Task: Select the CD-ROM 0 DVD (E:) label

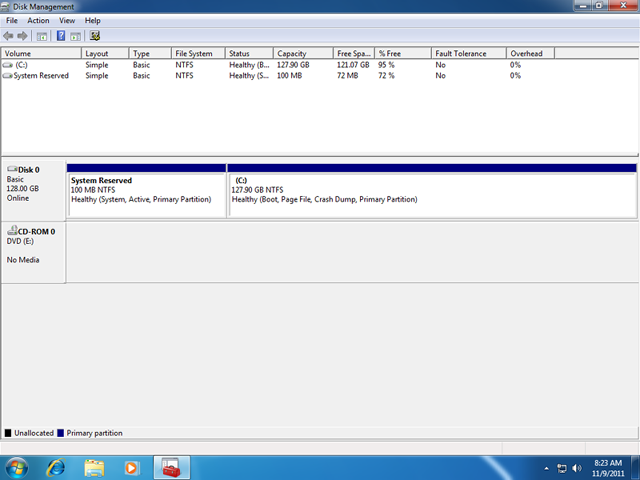Action: coord(33,252)
